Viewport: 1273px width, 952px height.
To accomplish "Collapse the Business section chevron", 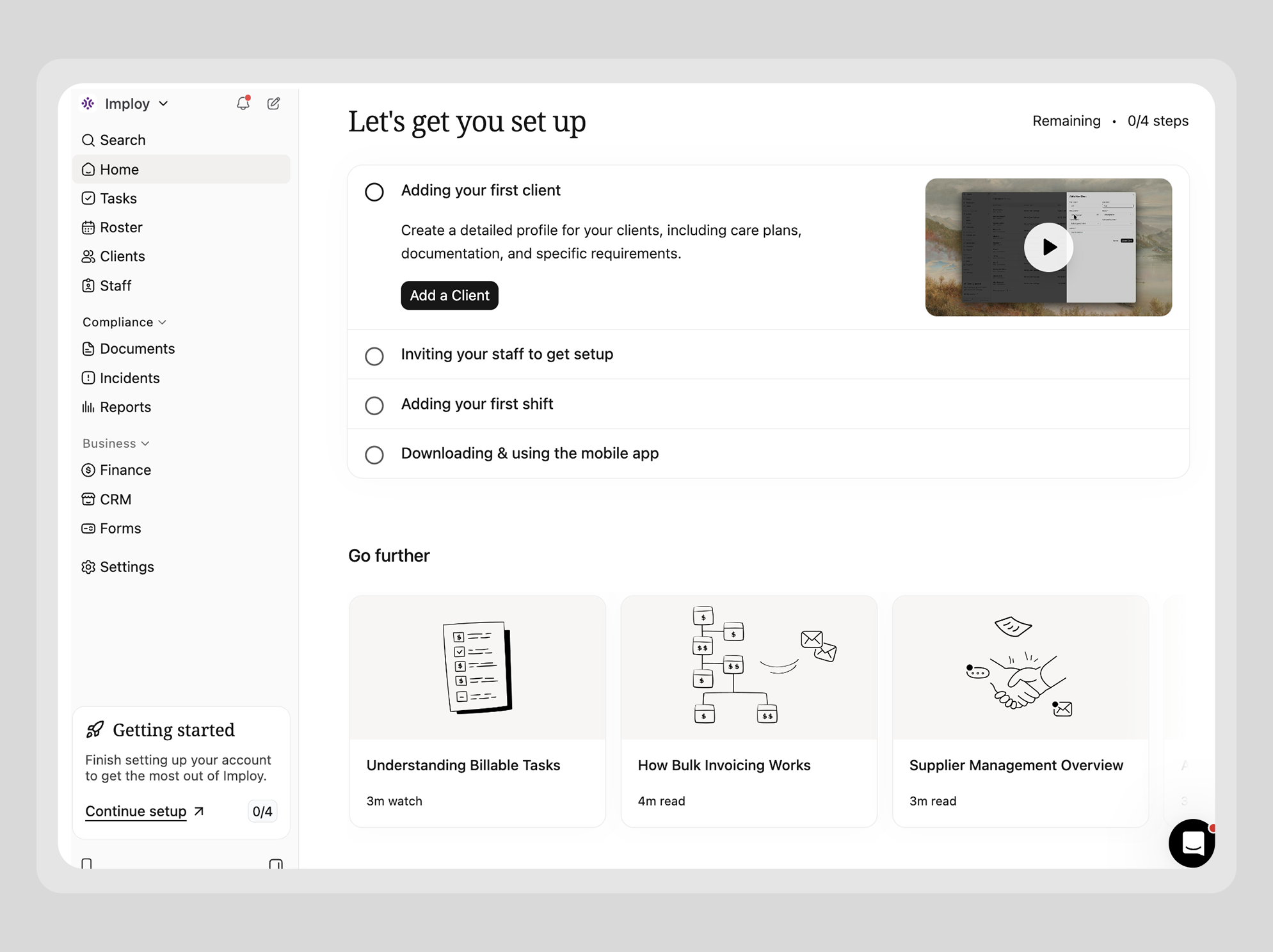I will pyautogui.click(x=146, y=443).
